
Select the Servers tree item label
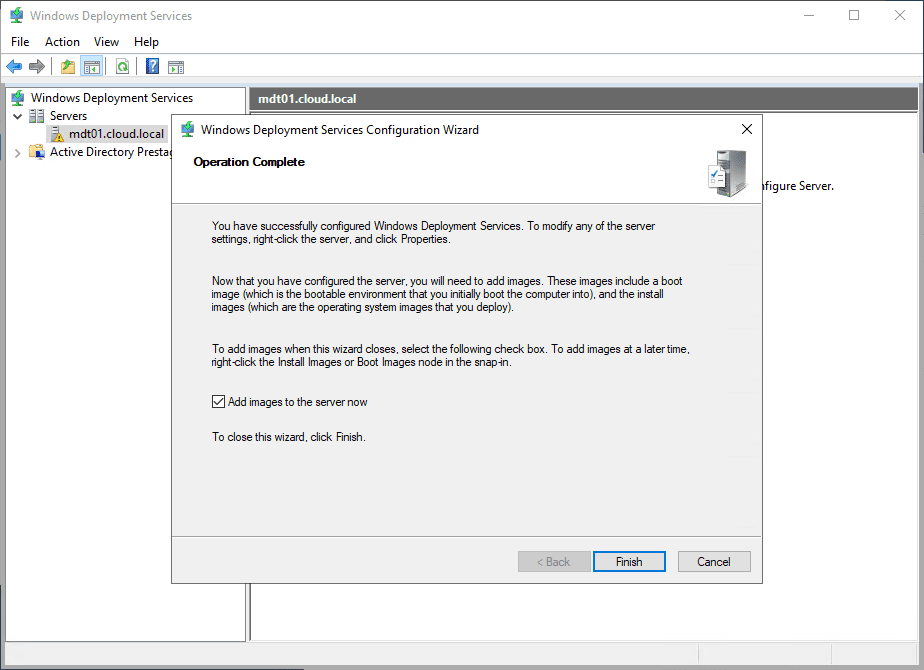pyautogui.click(x=68, y=116)
